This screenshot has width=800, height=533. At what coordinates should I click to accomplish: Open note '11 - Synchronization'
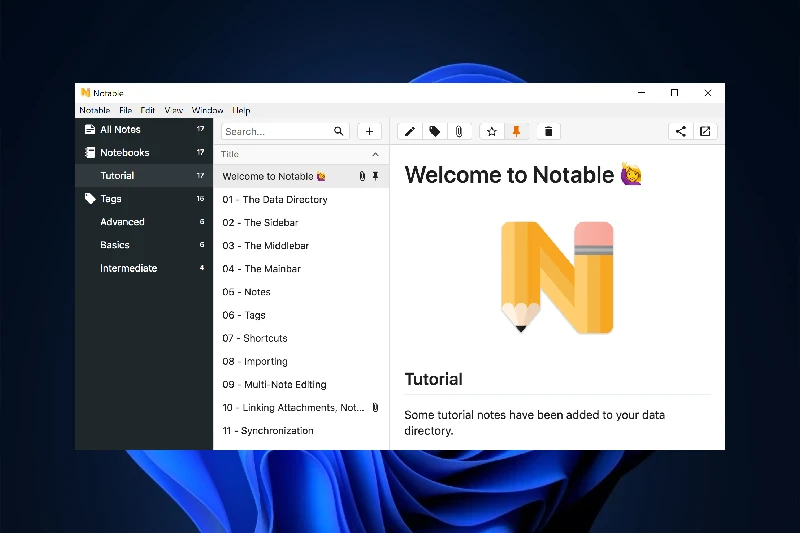(301, 430)
